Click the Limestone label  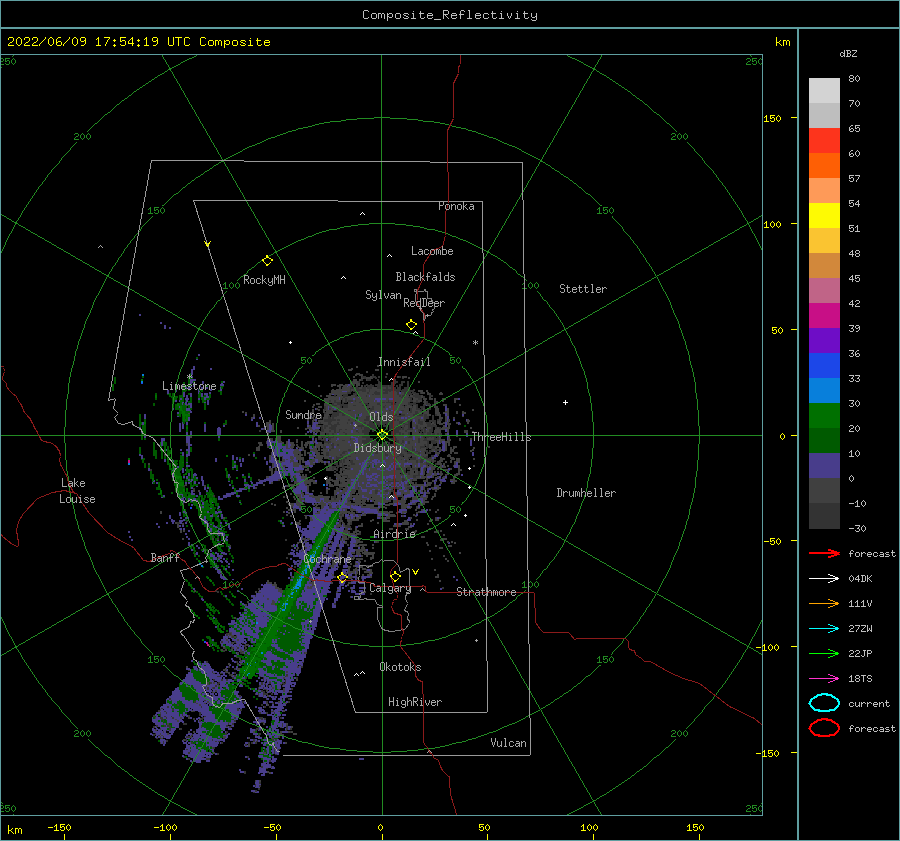click(189, 386)
